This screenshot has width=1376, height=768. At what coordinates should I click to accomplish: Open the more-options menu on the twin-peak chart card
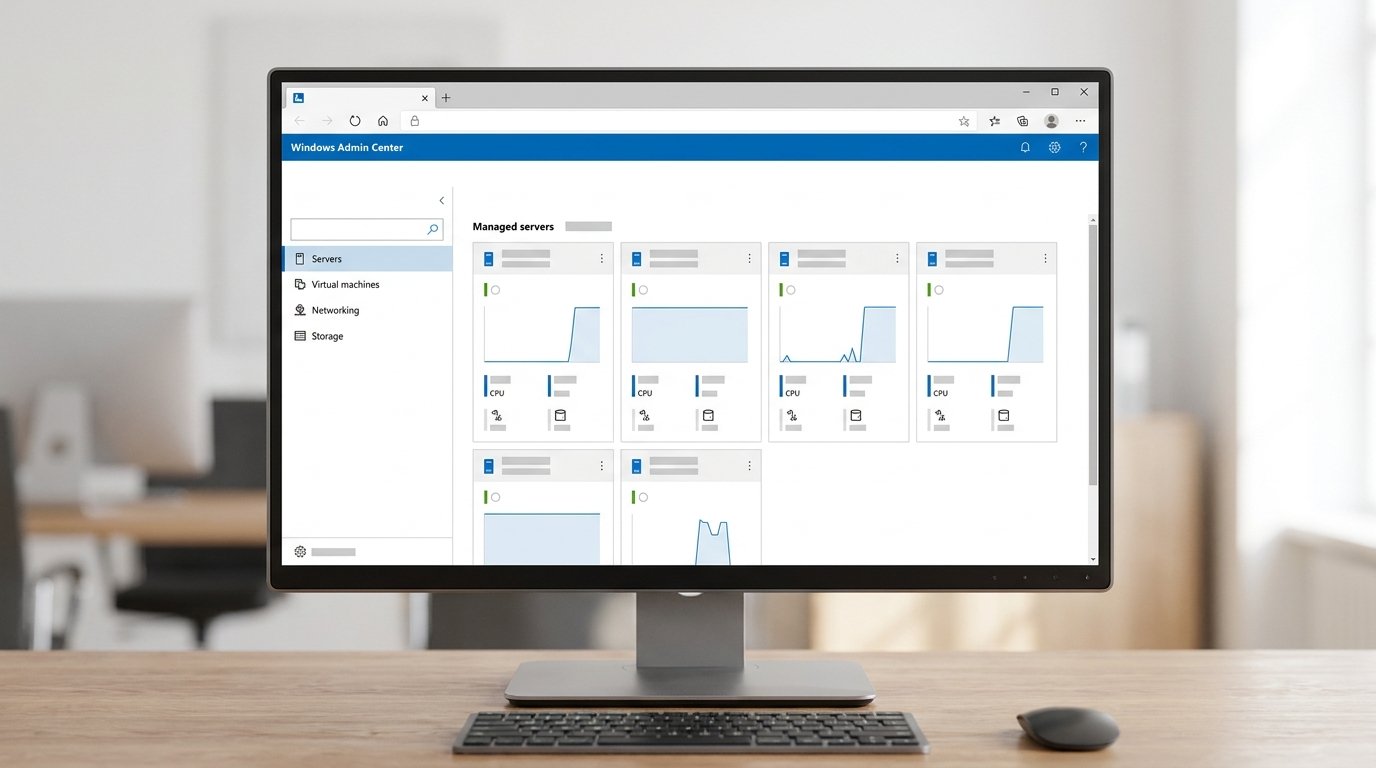[x=750, y=466]
